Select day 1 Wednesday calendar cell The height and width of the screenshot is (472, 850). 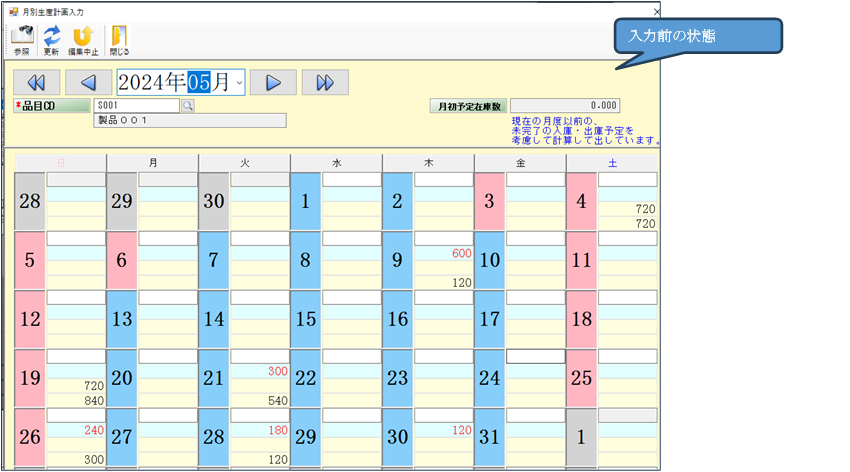click(306, 201)
